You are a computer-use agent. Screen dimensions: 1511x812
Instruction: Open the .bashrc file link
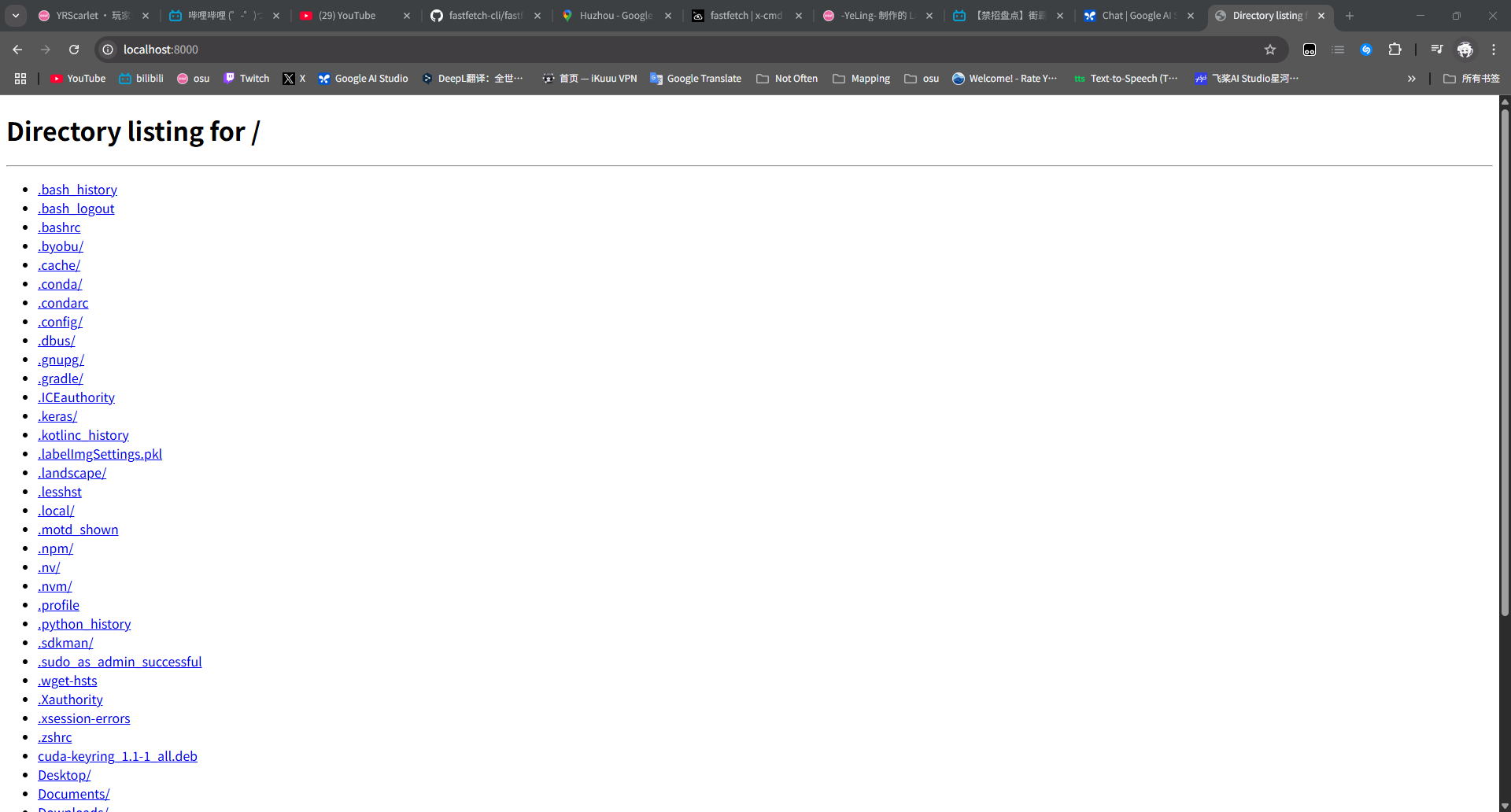pos(59,227)
